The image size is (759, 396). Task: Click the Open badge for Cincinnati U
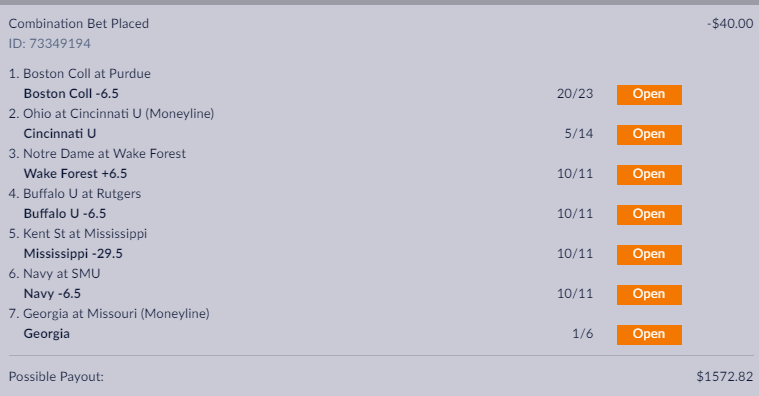(x=649, y=135)
